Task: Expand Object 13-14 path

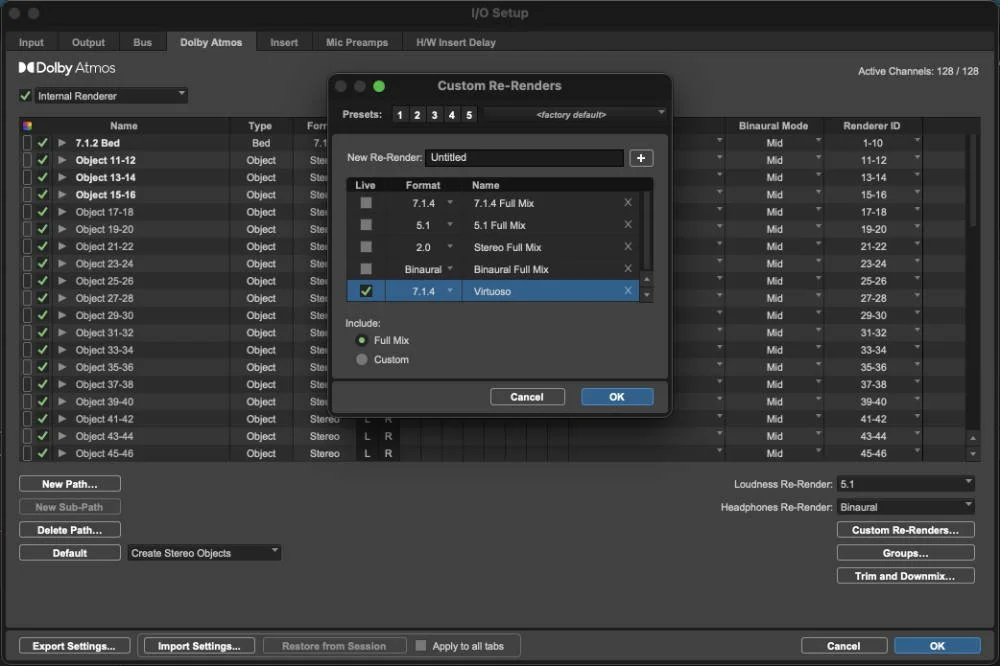Action: click(x=62, y=177)
